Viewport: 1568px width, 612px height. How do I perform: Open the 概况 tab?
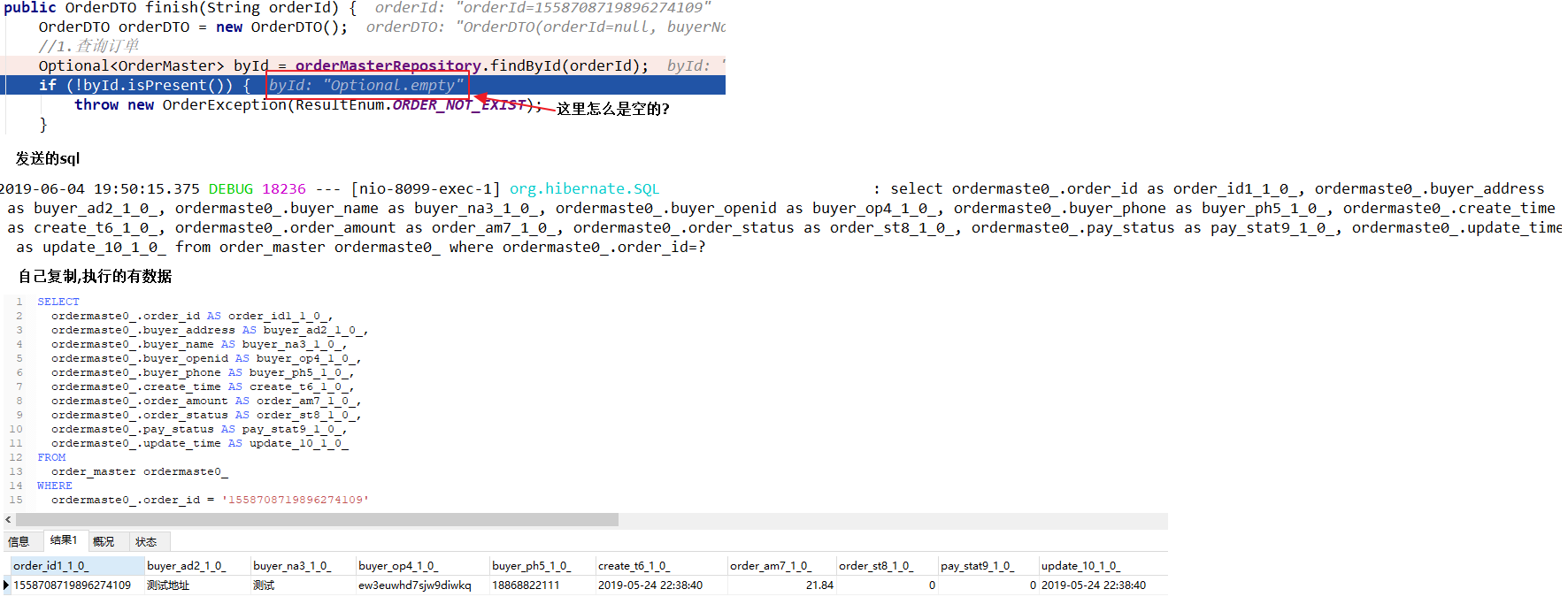point(104,541)
